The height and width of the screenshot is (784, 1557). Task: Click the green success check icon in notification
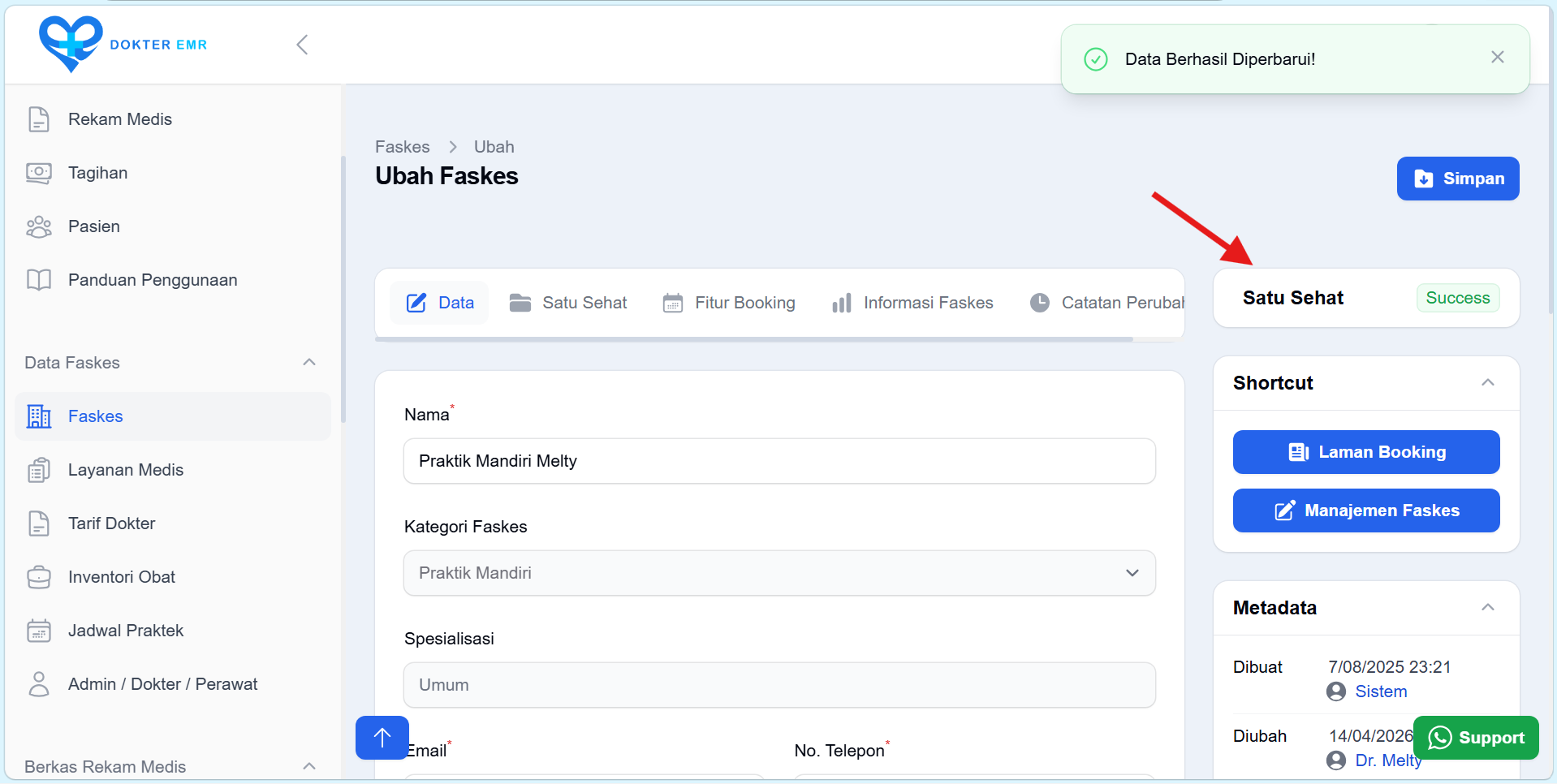click(x=1096, y=59)
